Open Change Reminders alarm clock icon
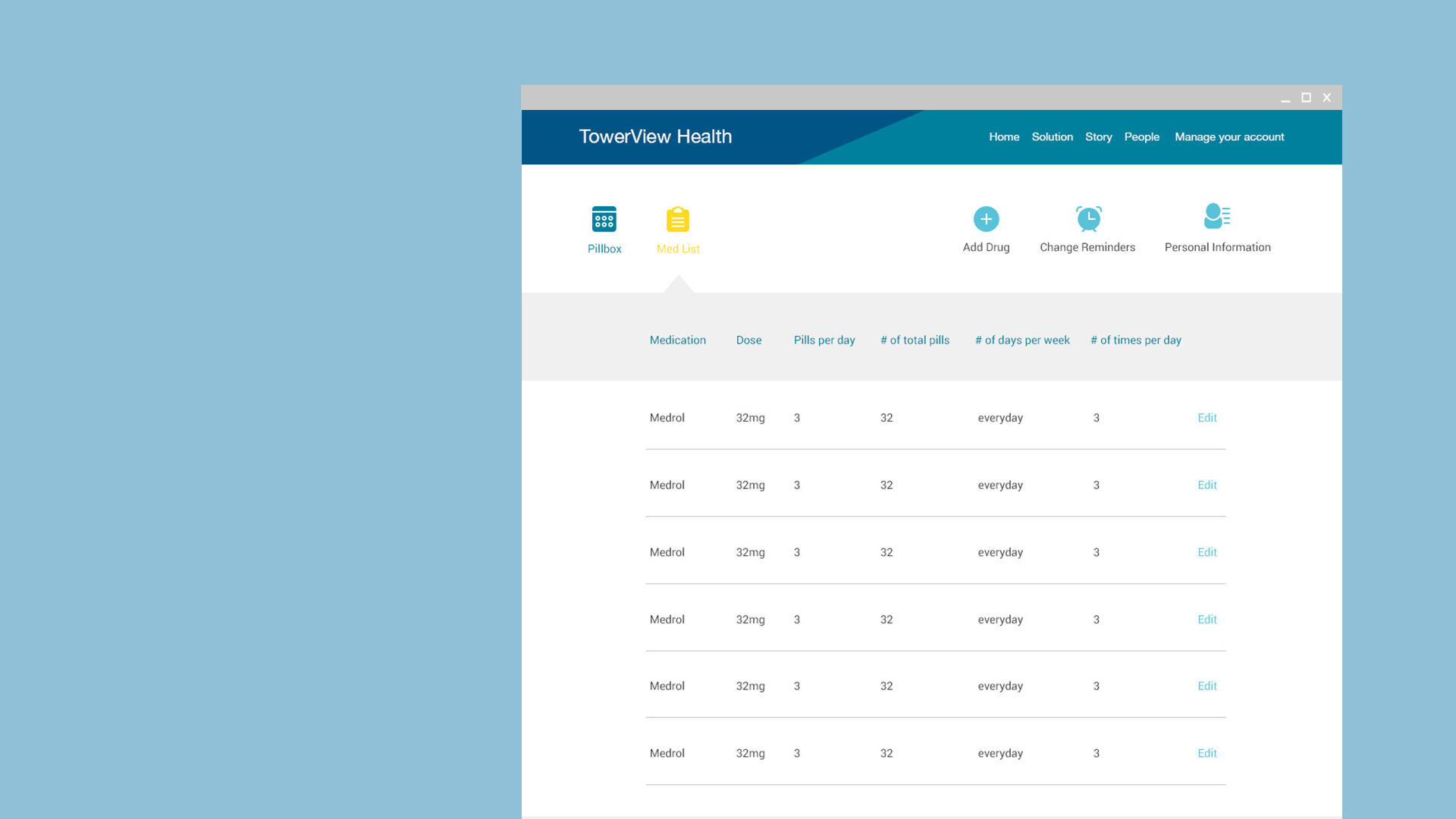 (x=1088, y=219)
